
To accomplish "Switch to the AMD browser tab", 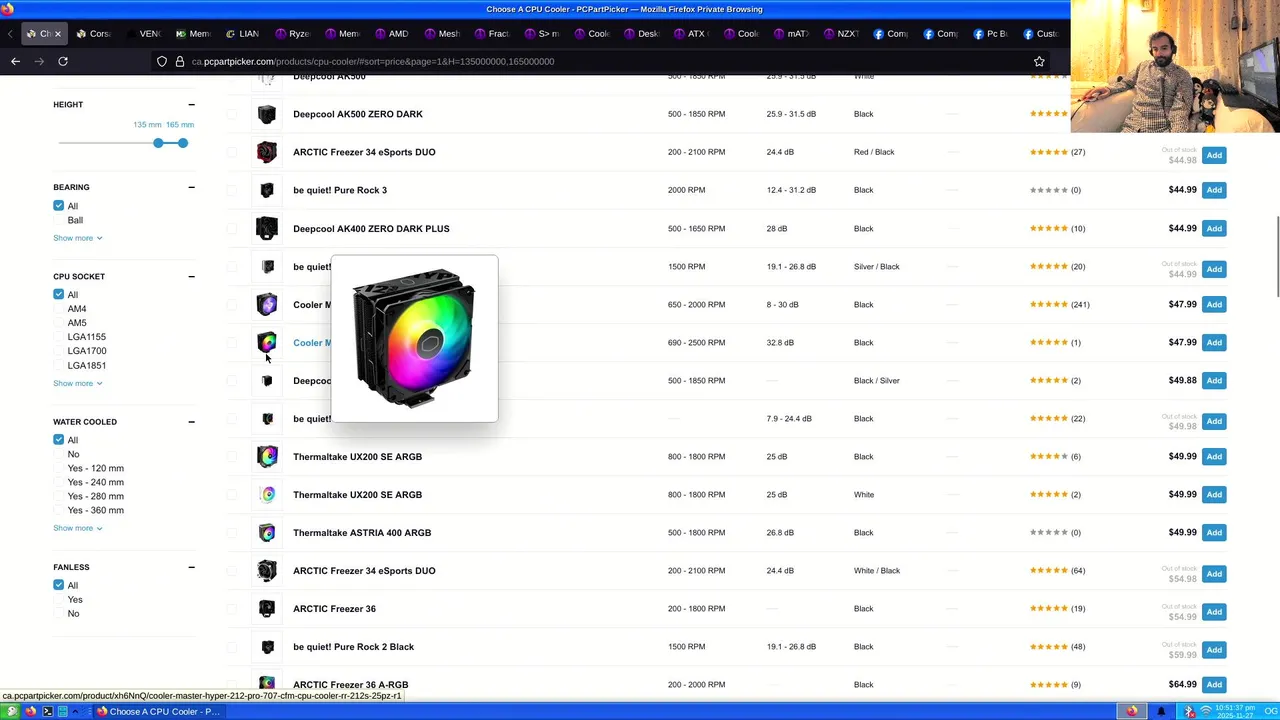I will point(393,34).
